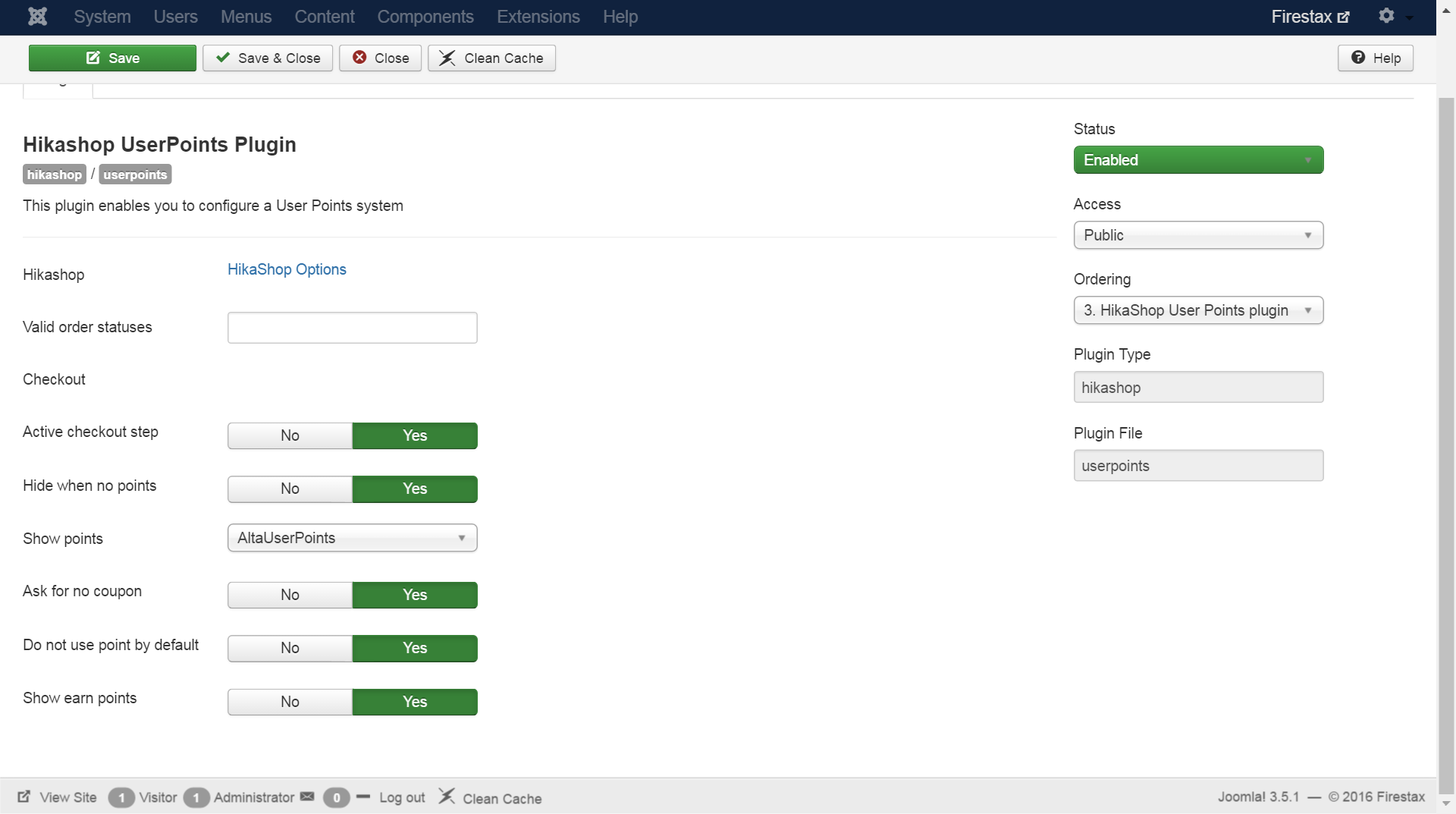1456x814 pixels.
Task: Set Hide when no points to Yes
Action: pyautogui.click(x=415, y=489)
